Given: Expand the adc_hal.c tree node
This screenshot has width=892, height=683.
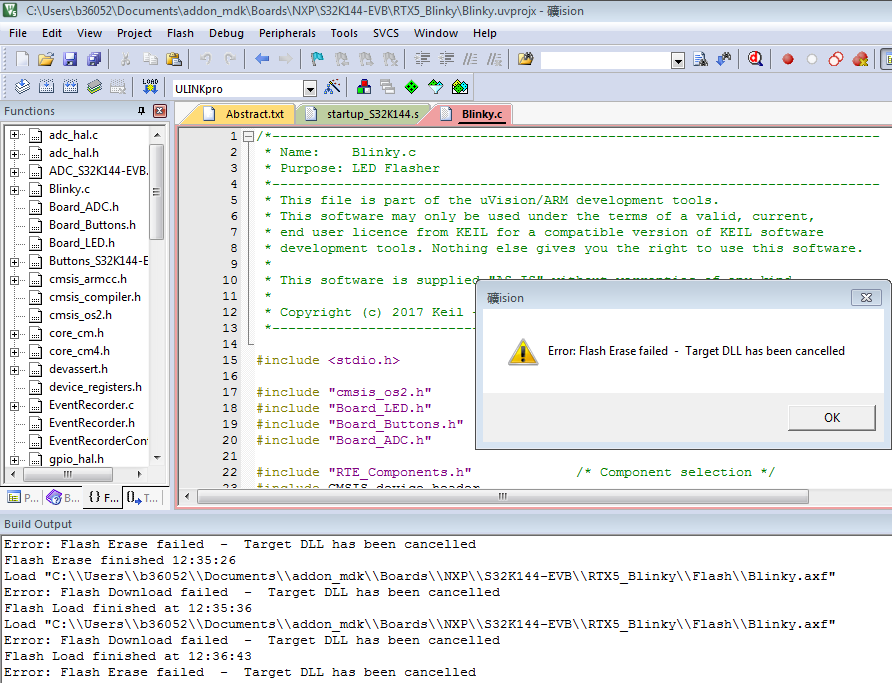Looking at the screenshot, I should (15, 135).
